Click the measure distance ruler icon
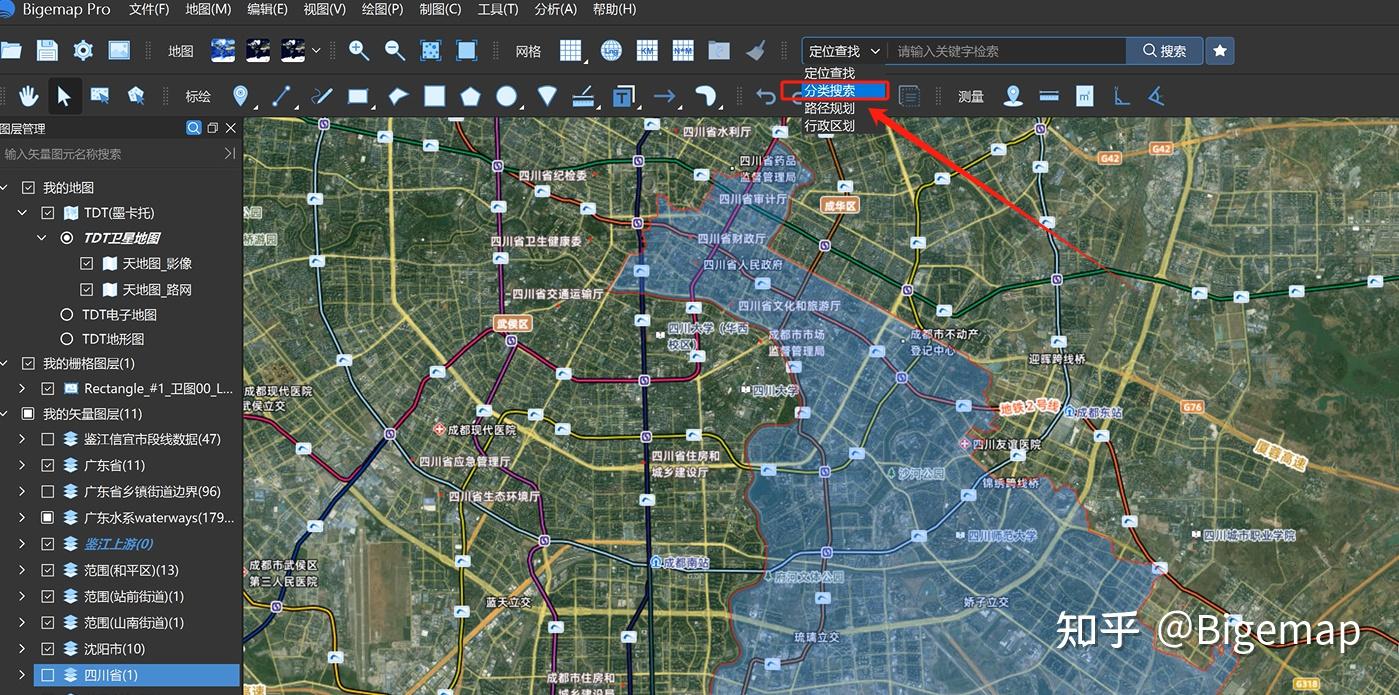The height and width of the screenshot is (695, 1399). point(1049,96)
